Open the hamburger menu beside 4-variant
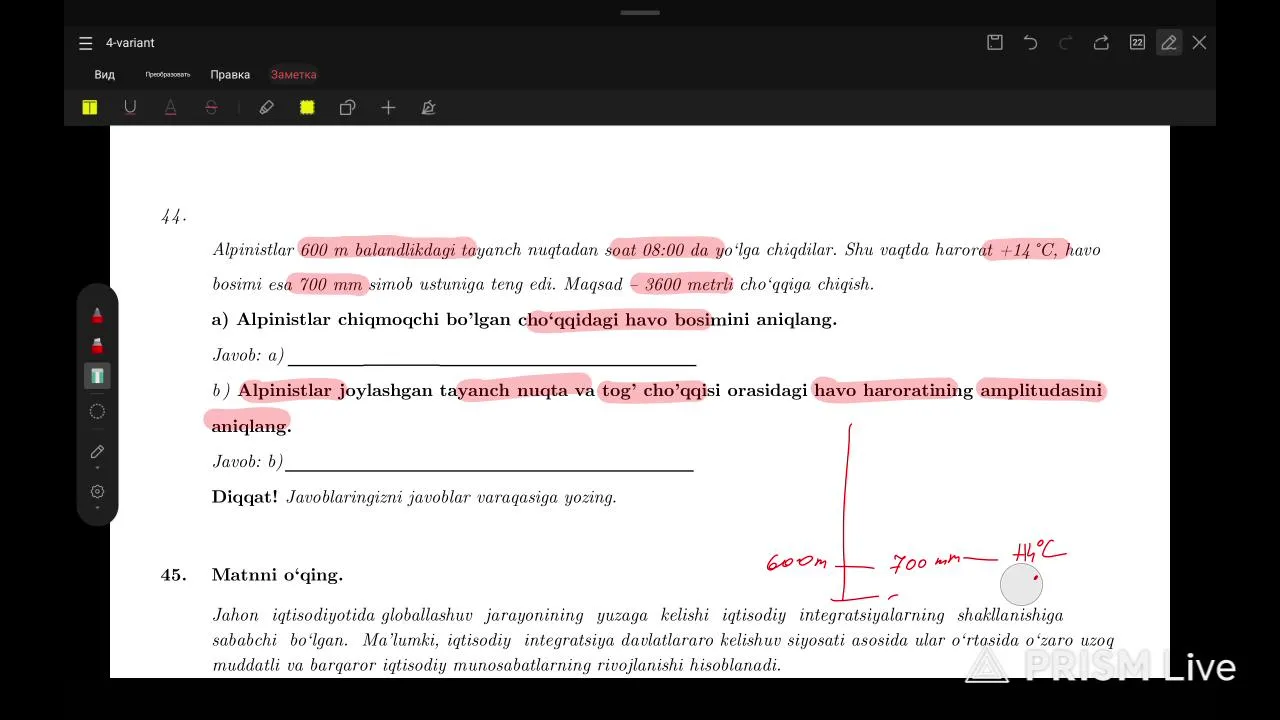 [86, 43]
